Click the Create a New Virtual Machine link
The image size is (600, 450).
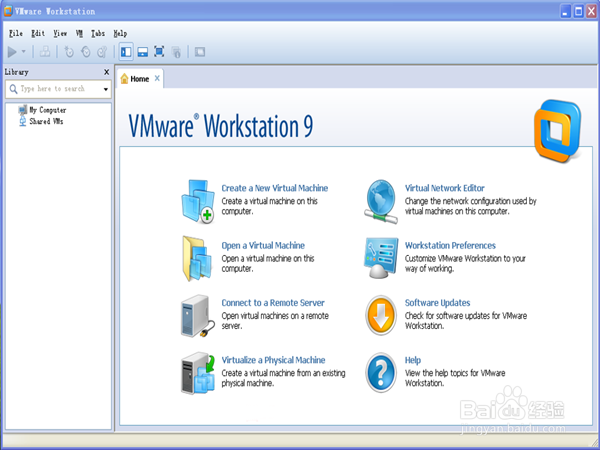point(275,188)
